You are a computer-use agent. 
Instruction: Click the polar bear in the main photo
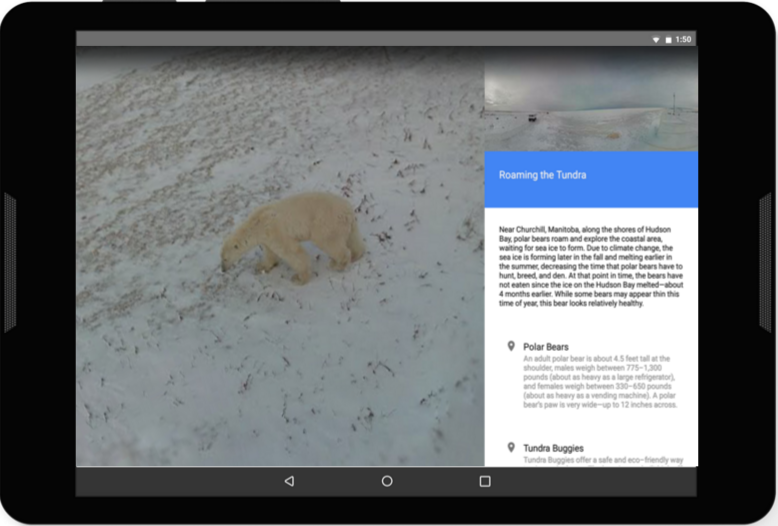pos(291,236)
